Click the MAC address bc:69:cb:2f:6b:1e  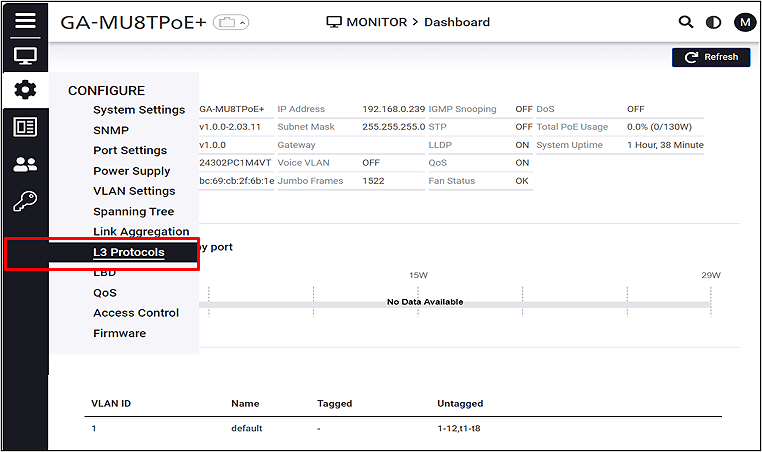point(237,181)
